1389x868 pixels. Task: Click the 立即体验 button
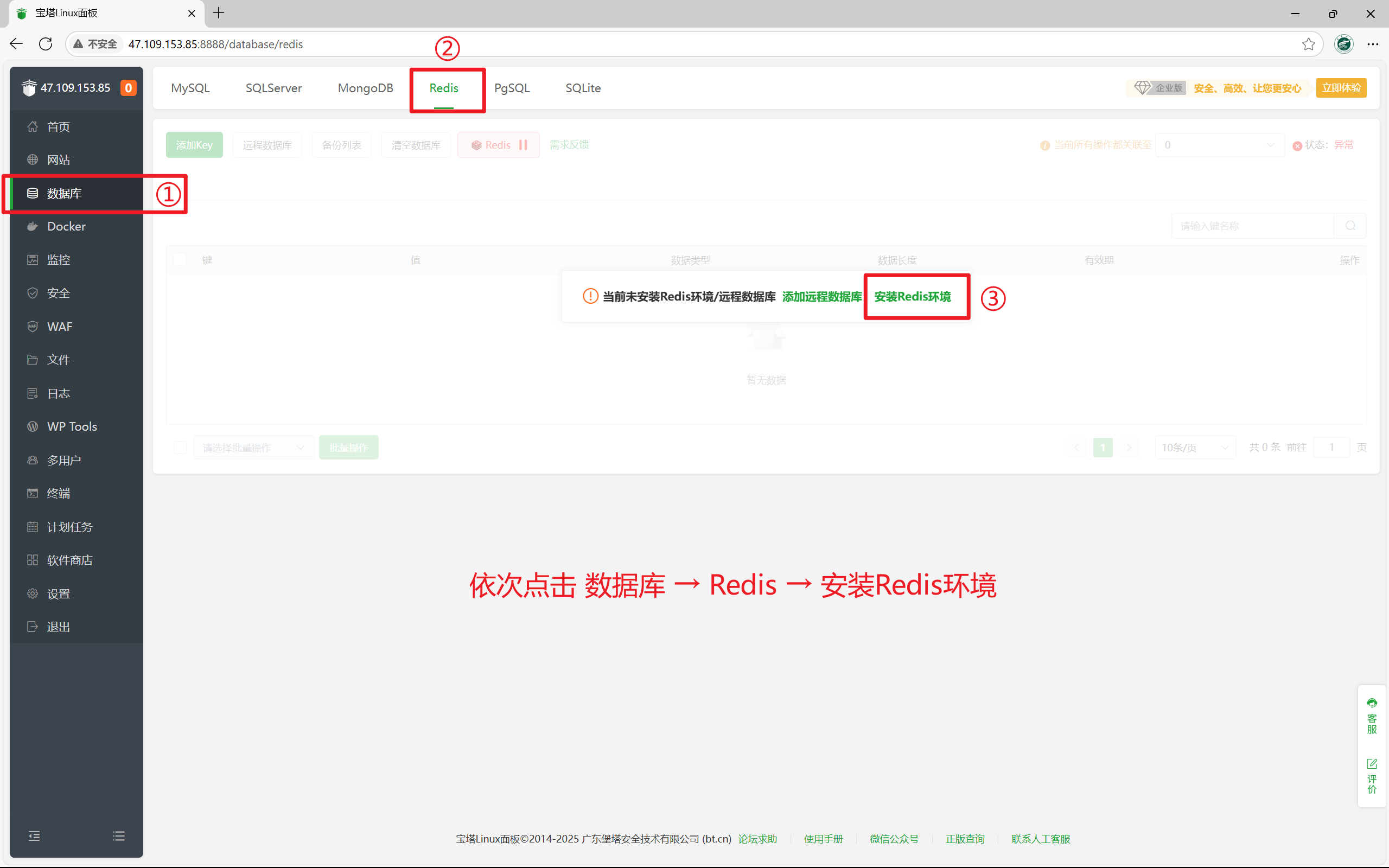pos(1341,88)
